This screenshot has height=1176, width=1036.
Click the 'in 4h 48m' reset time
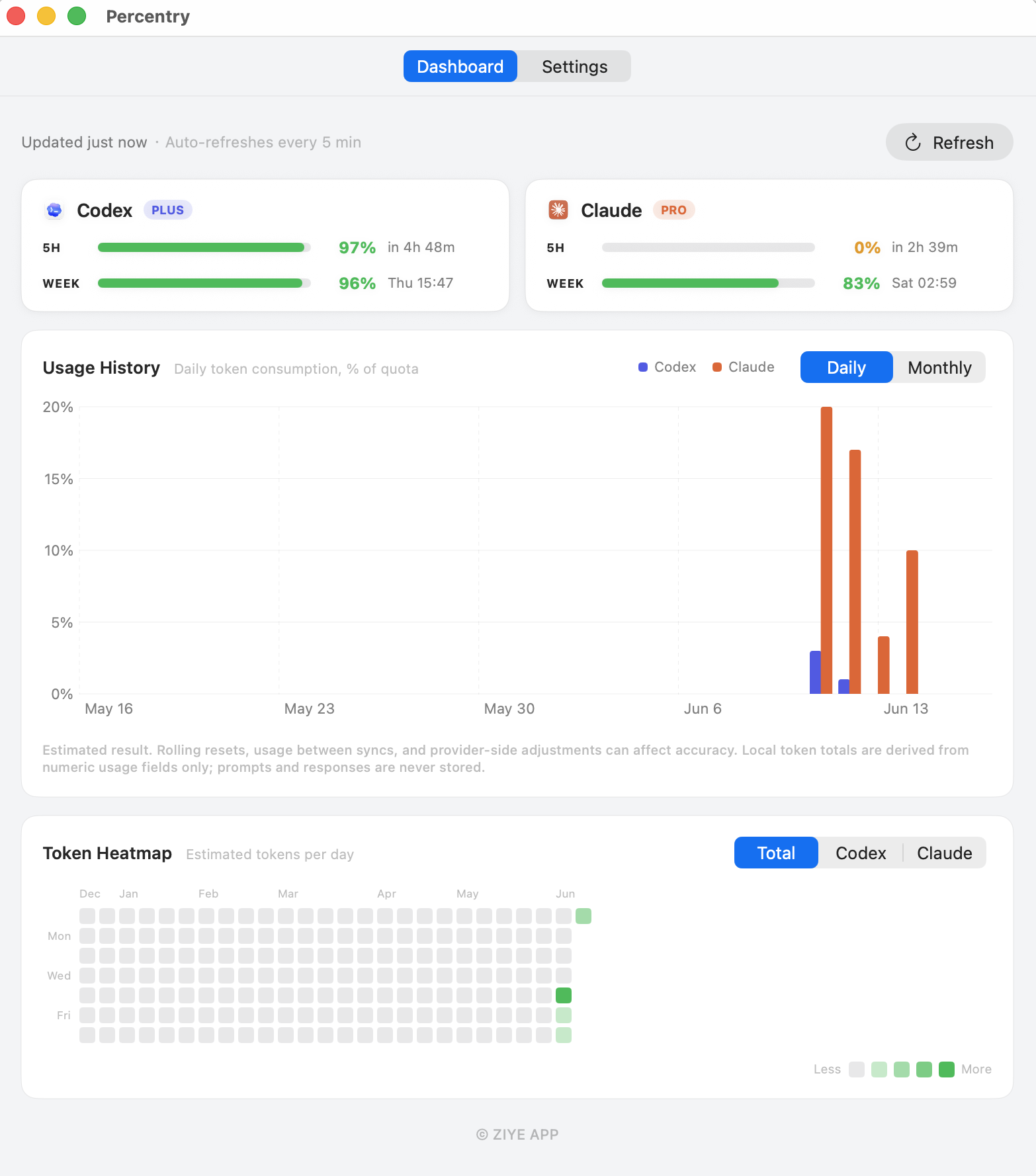click(421, 247)
